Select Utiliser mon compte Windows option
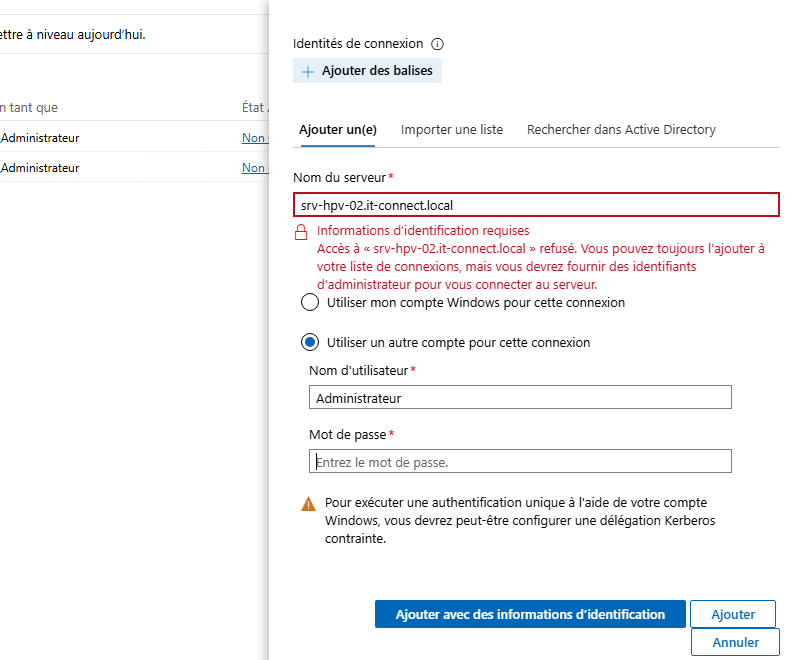The width and height of the screenshot is (800, 660). [310, 302]
